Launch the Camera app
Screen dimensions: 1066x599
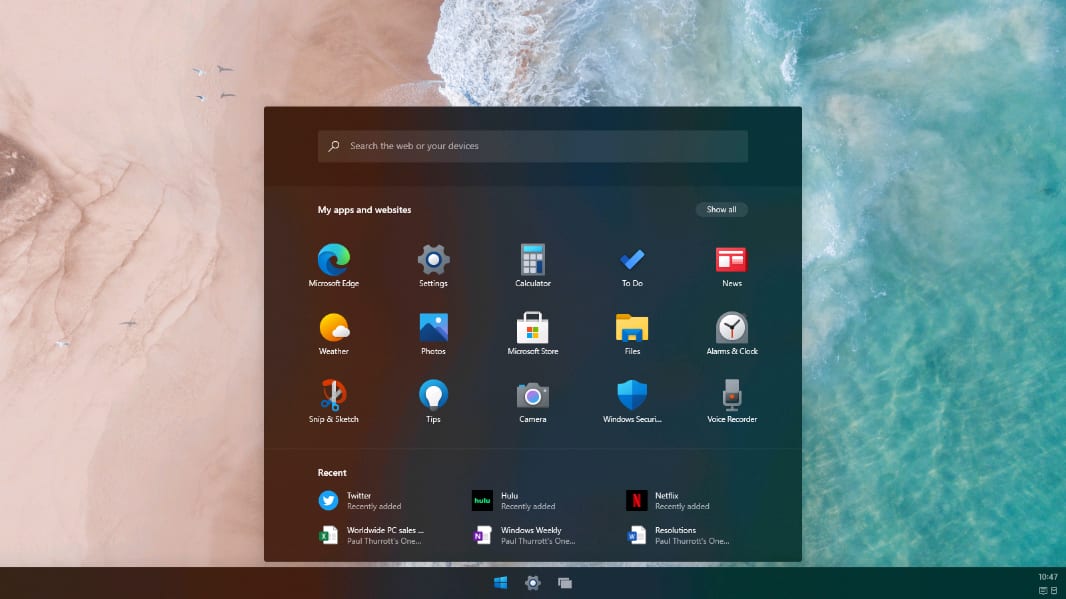[532, 396]
